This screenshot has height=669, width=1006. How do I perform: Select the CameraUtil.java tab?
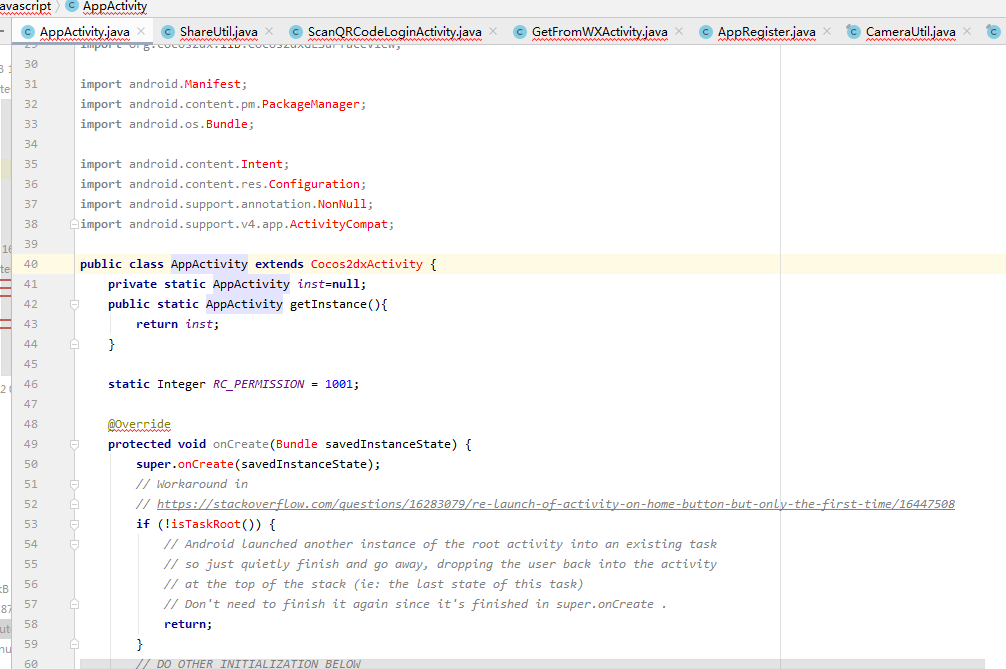[x=910, y=31]
